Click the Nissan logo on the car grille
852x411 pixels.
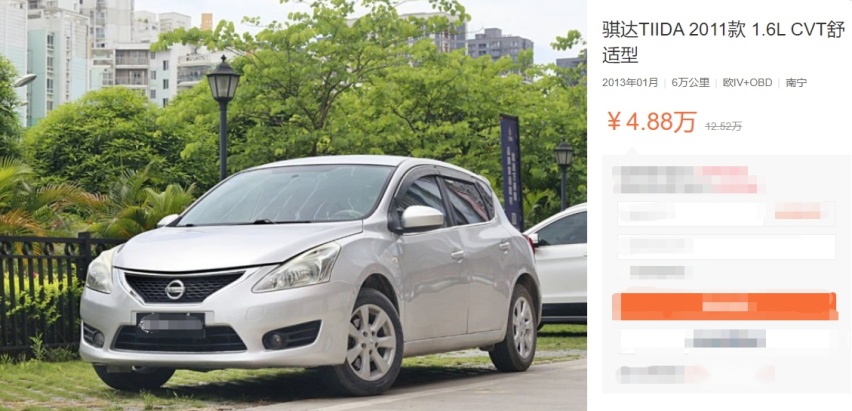(175, 289)
